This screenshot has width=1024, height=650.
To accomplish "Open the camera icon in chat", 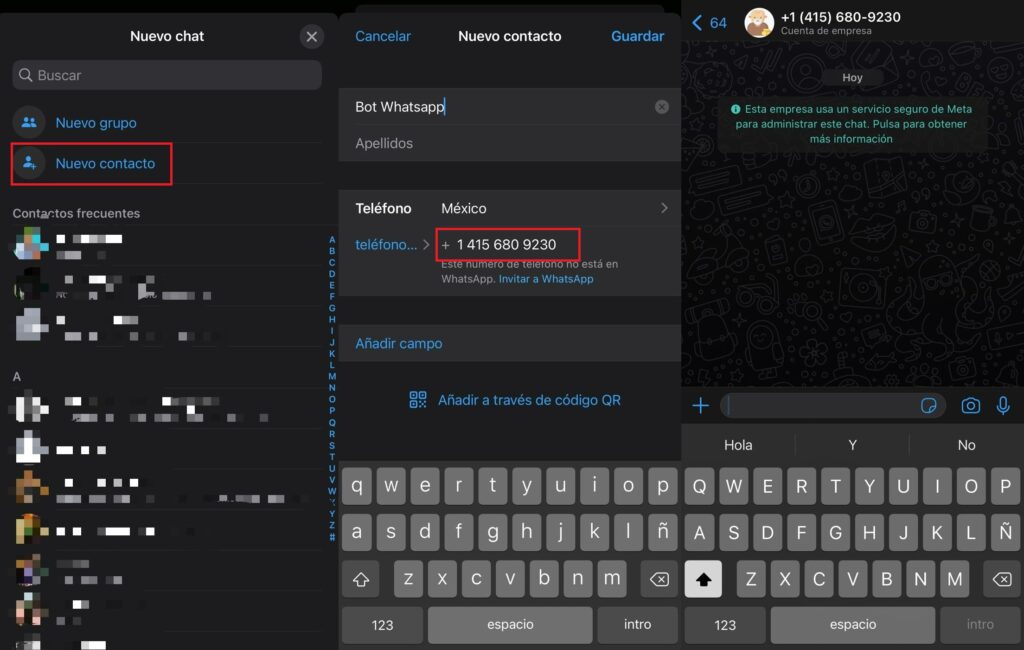I will click(x=970, y=406).
